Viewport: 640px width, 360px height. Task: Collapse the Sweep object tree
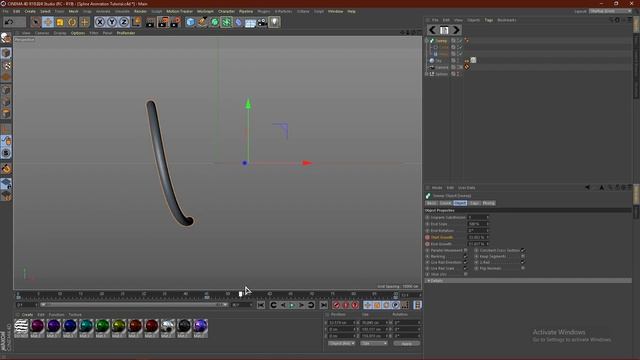(x=427, y=40)
